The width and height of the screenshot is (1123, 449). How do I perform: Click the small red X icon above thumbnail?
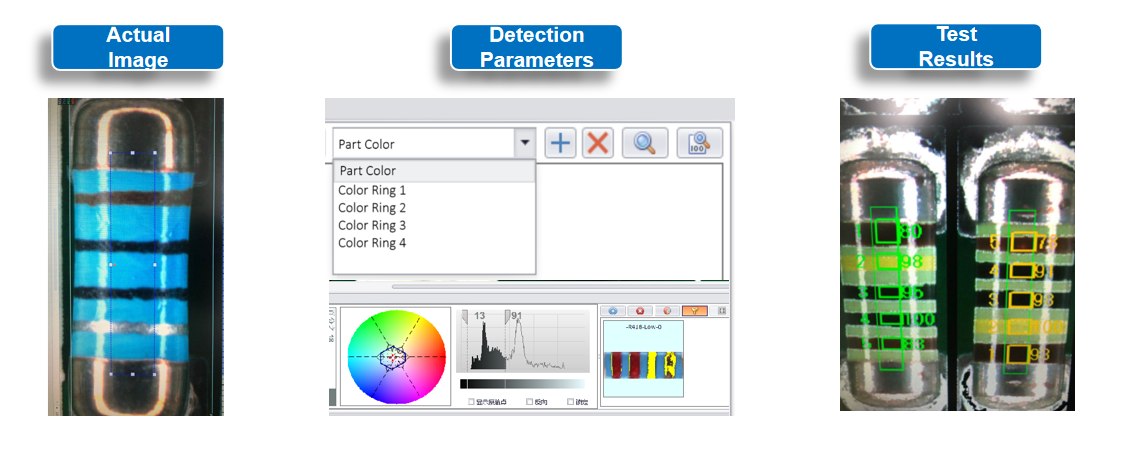click(x=639, y=311)
